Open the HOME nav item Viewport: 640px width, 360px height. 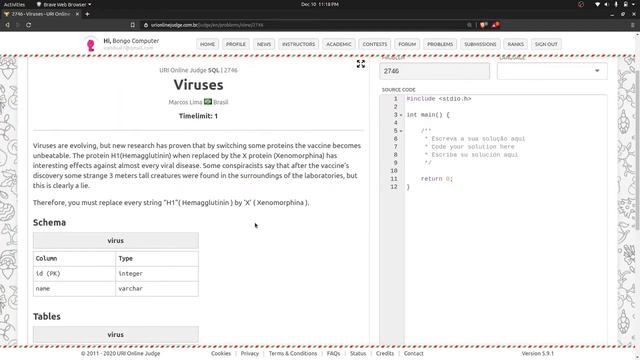[x=207, y=44]
